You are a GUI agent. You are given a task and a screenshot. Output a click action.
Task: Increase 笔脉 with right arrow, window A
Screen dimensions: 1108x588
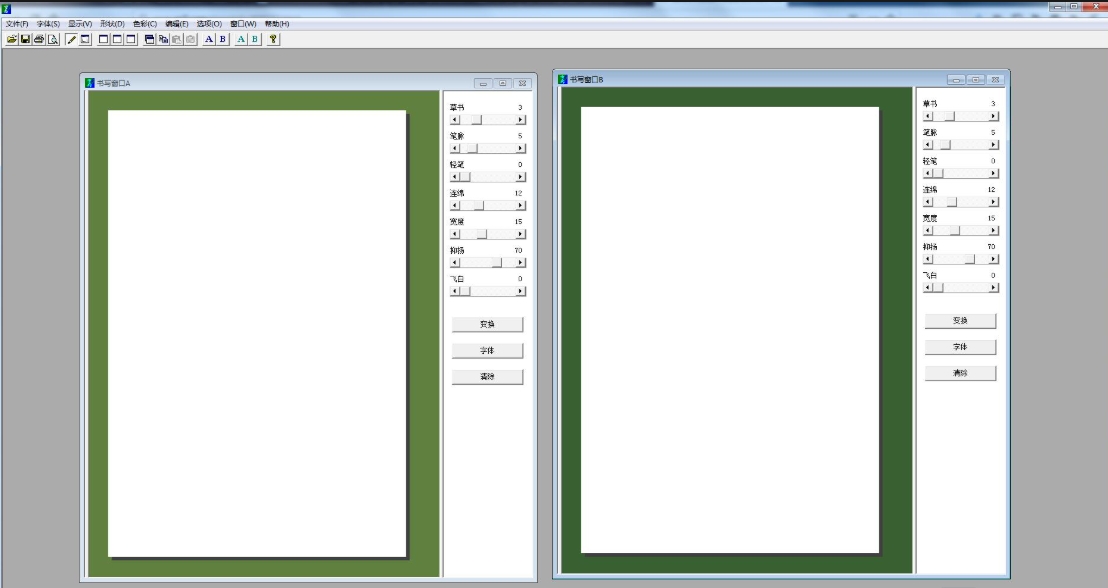point(521,148)
